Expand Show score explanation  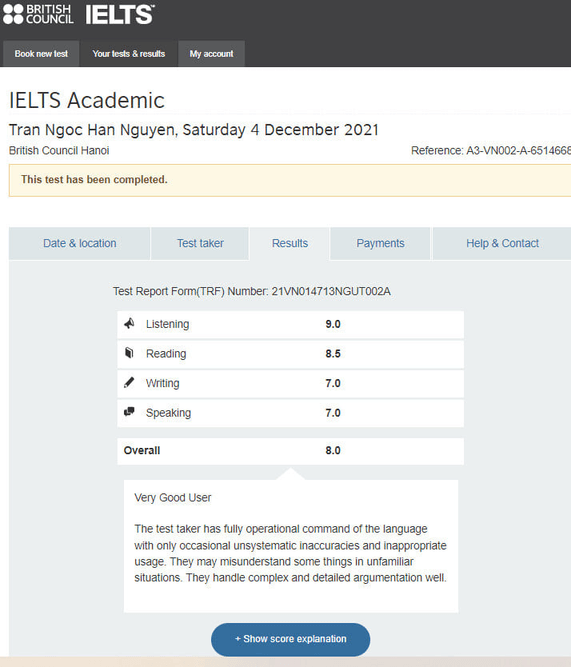[291, 639]
